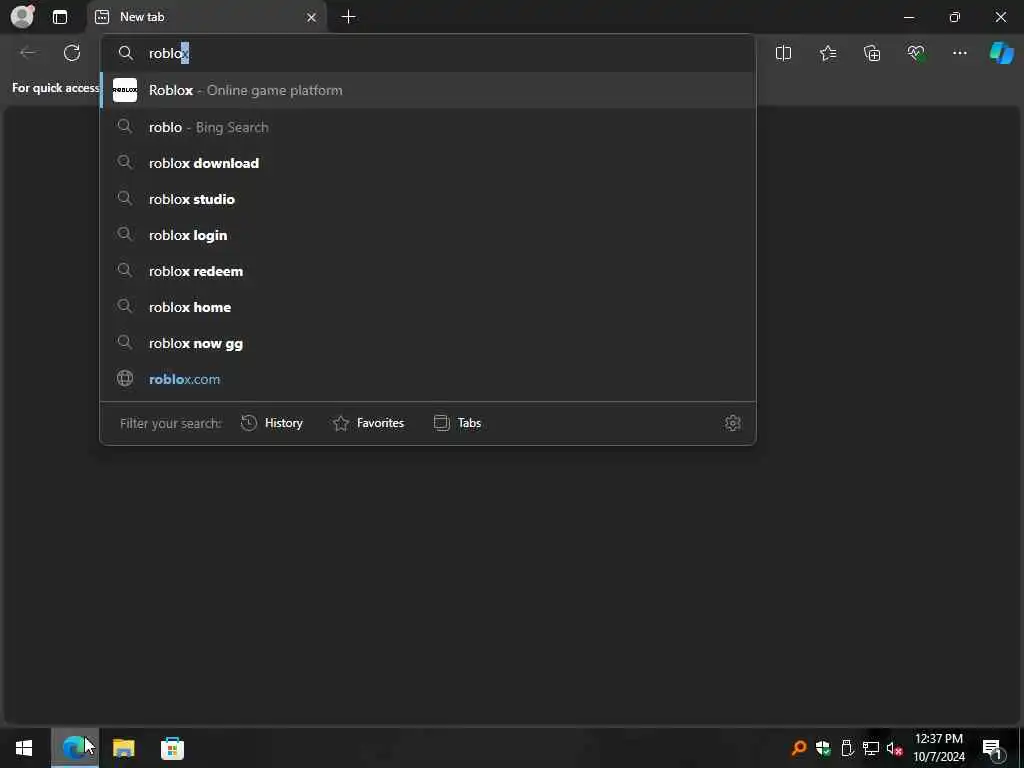Toggle split screen view
This screenshot has width=1024, height=768.
click(783, 53)
